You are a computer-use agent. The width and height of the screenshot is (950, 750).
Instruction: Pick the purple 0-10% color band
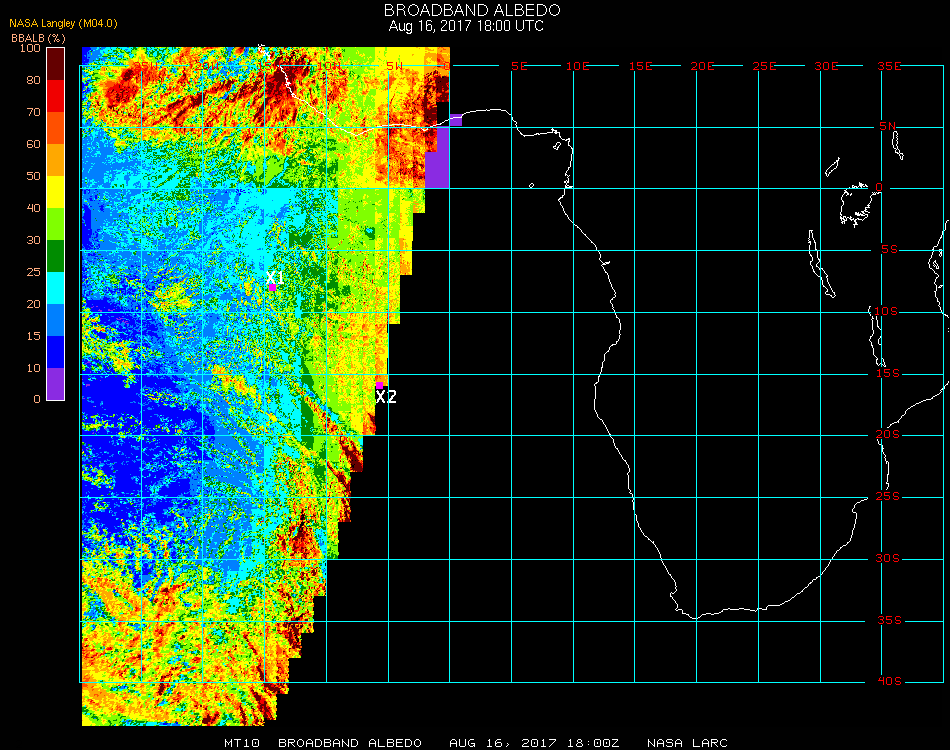(56, 384)
